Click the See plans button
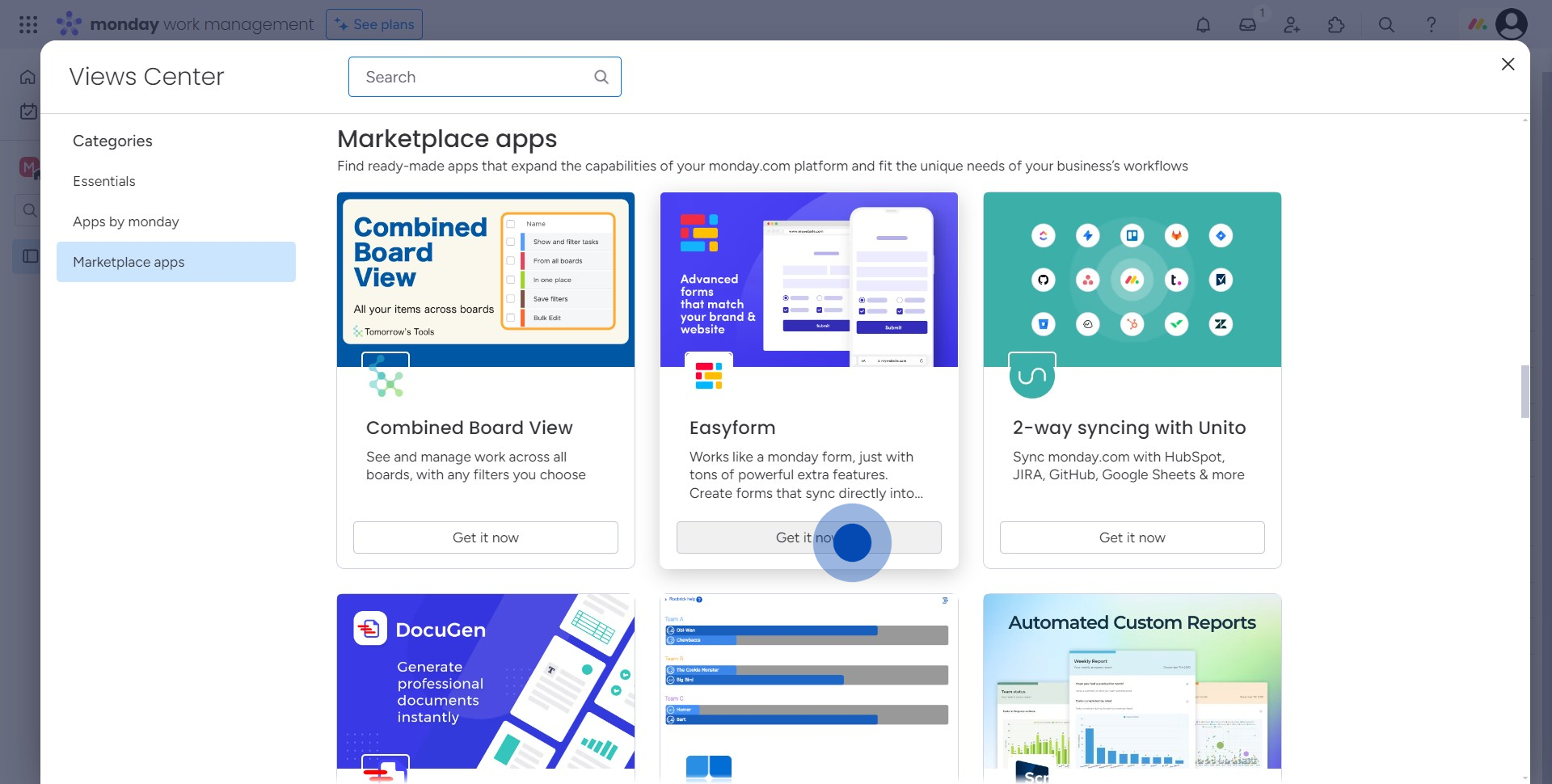1552x784 pixels. 374,24
